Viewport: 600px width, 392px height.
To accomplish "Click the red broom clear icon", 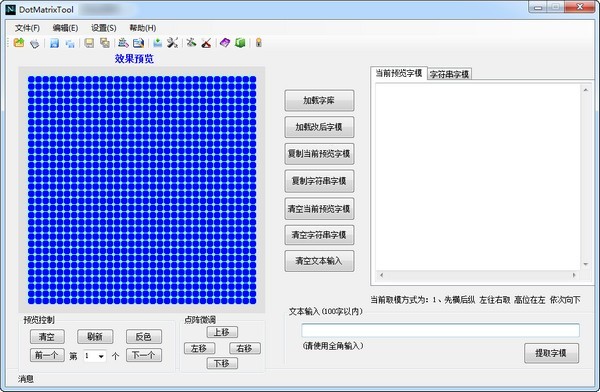I will pyautogui.click(x=206, y=43).
